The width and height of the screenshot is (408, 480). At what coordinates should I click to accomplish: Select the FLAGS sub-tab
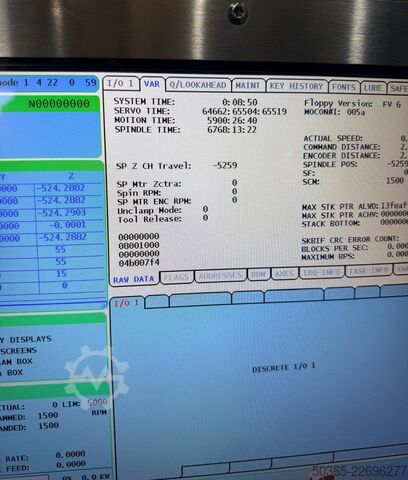click(176, 277)
